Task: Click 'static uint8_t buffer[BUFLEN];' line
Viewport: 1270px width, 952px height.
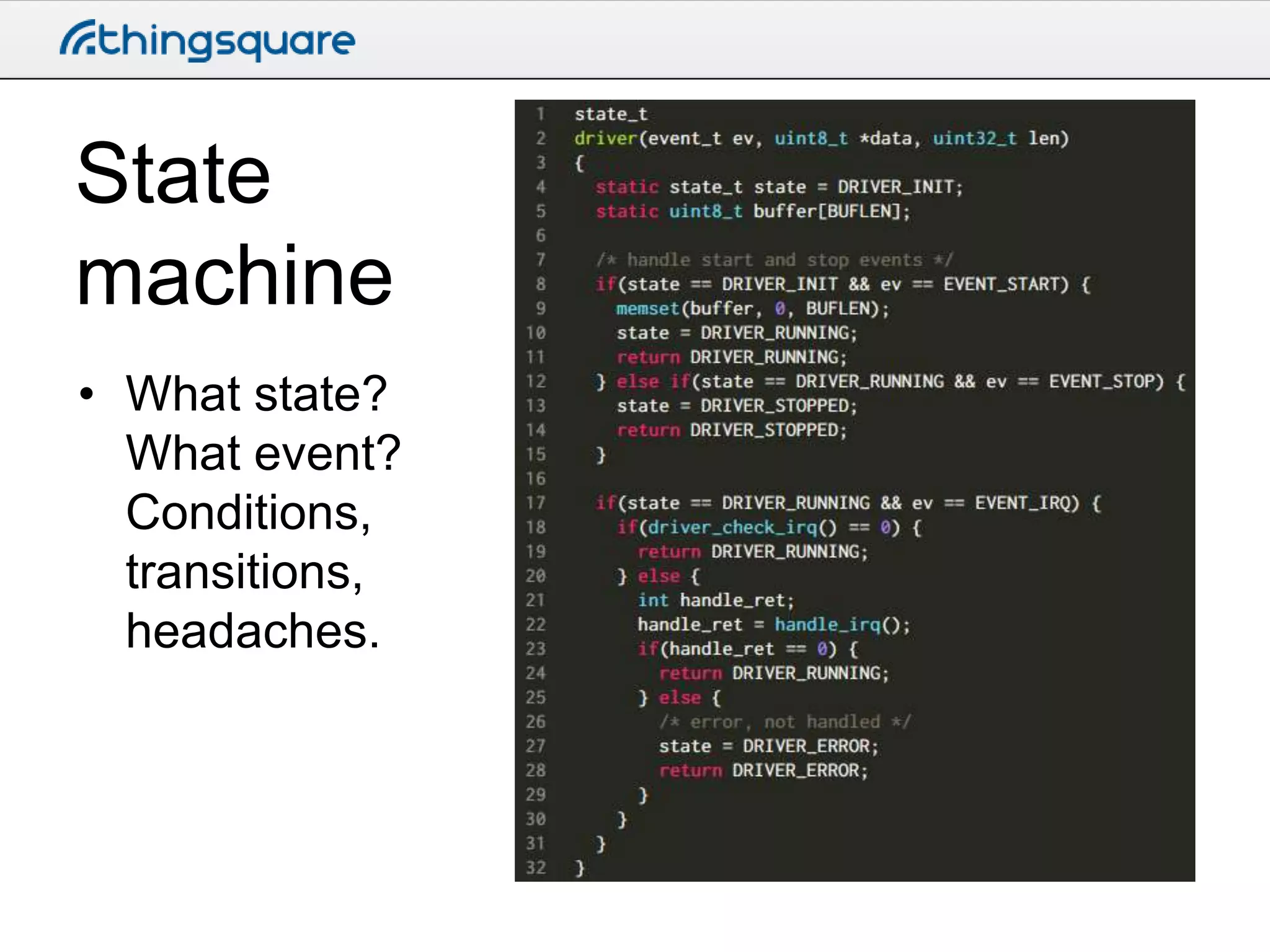Action: click(753, 211)
